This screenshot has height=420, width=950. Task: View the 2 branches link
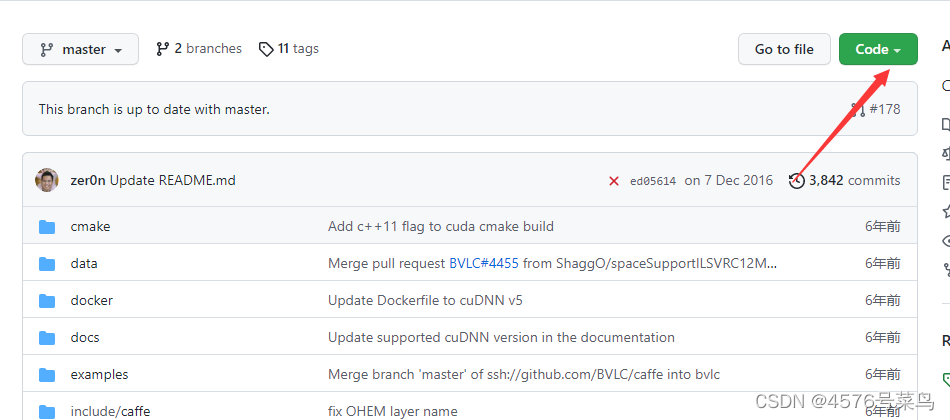tap(199, 49)
